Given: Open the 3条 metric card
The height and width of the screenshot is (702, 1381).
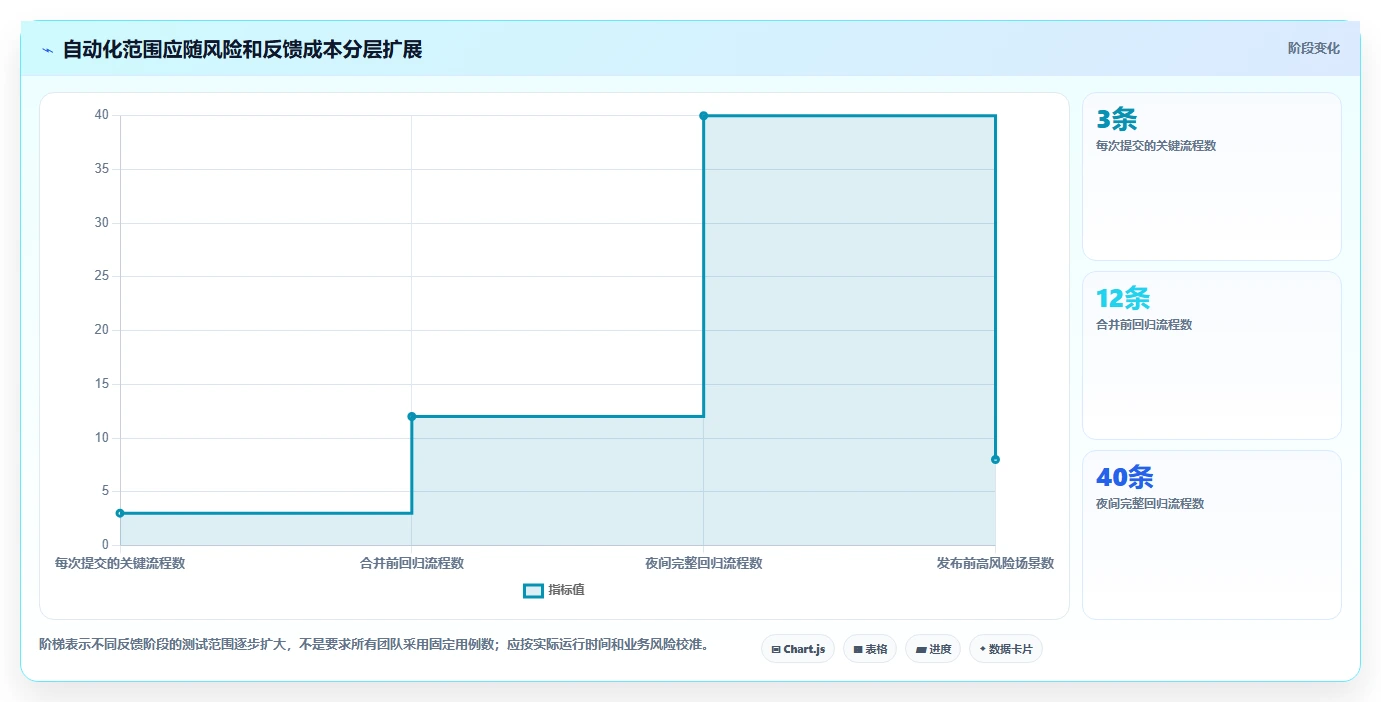Looking at the screenshot, I should tap(1211, 176).
